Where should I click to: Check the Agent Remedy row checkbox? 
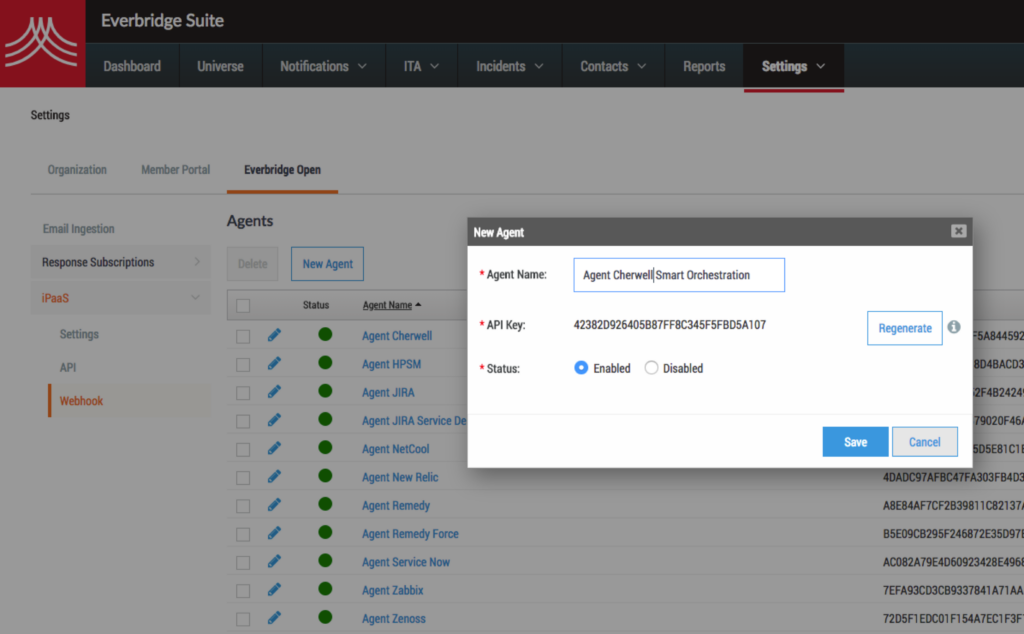click(x=243, y=505)
